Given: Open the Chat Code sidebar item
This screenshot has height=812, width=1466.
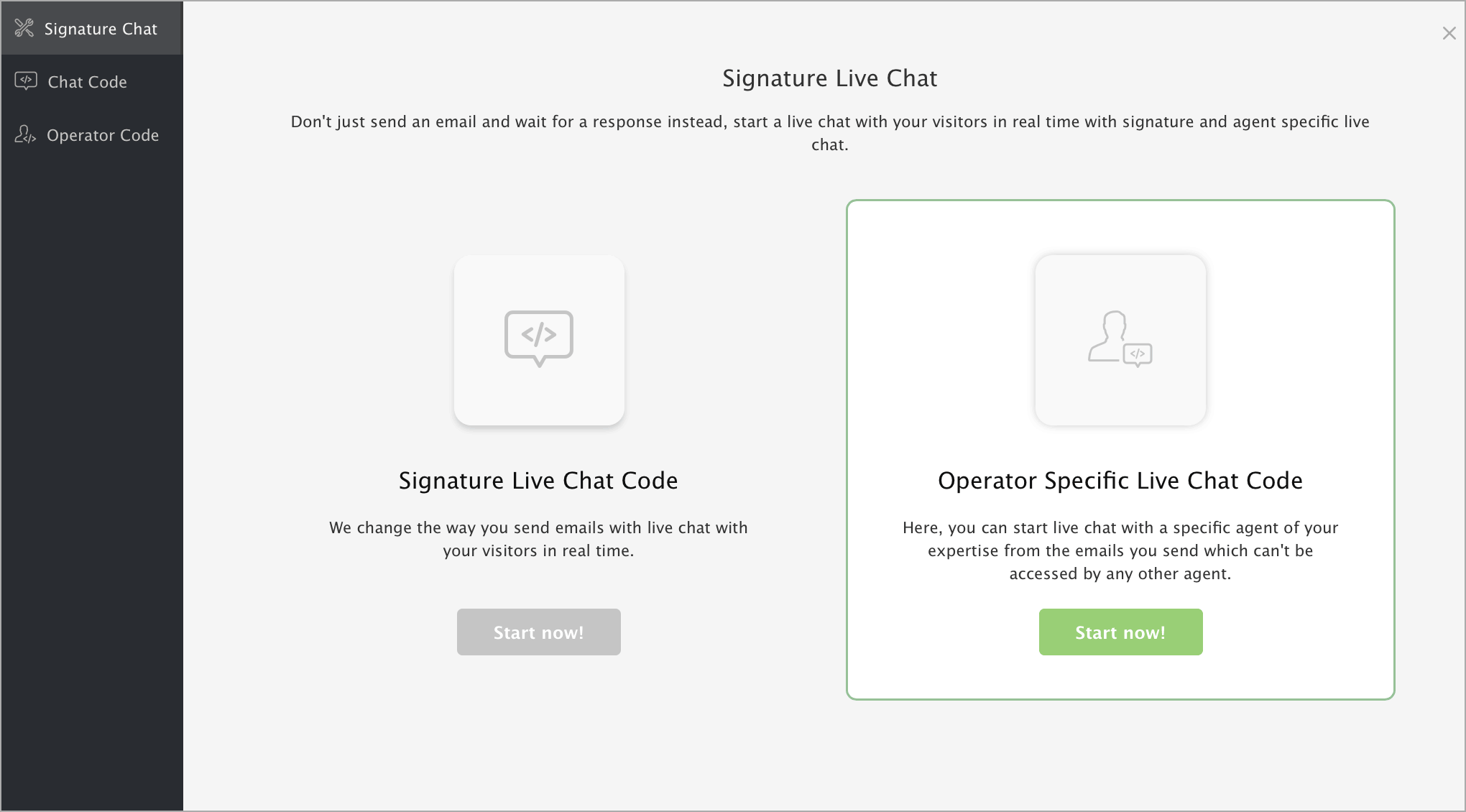Looking at the screenshot, I should 91,81.
